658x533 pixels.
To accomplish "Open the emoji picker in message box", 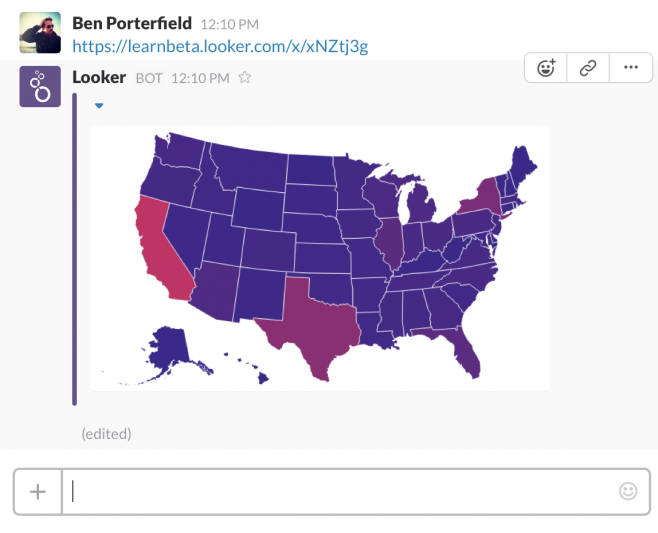I will pyautogui.click(x=628, y=491).
